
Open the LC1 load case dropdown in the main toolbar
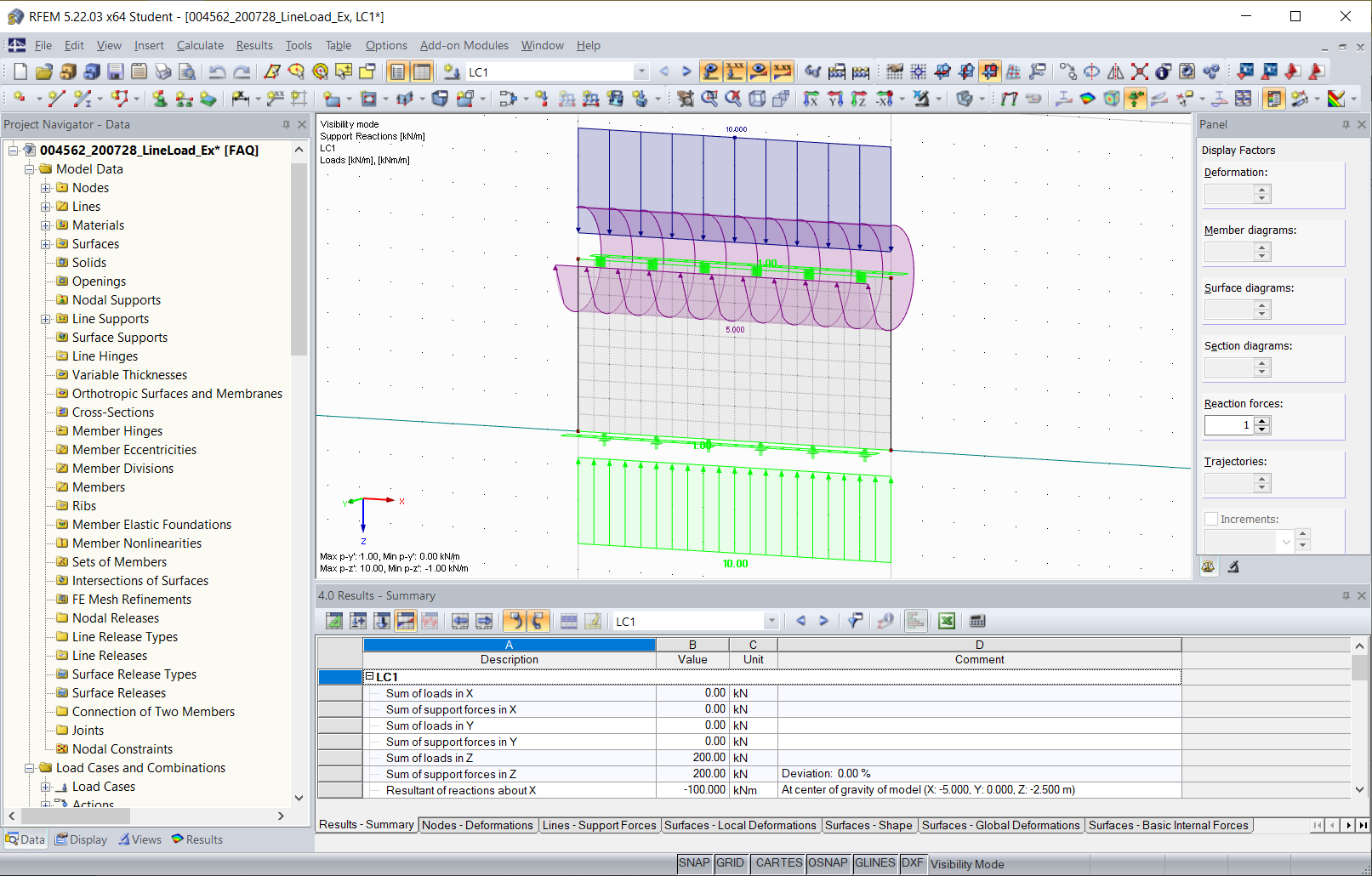642,72
